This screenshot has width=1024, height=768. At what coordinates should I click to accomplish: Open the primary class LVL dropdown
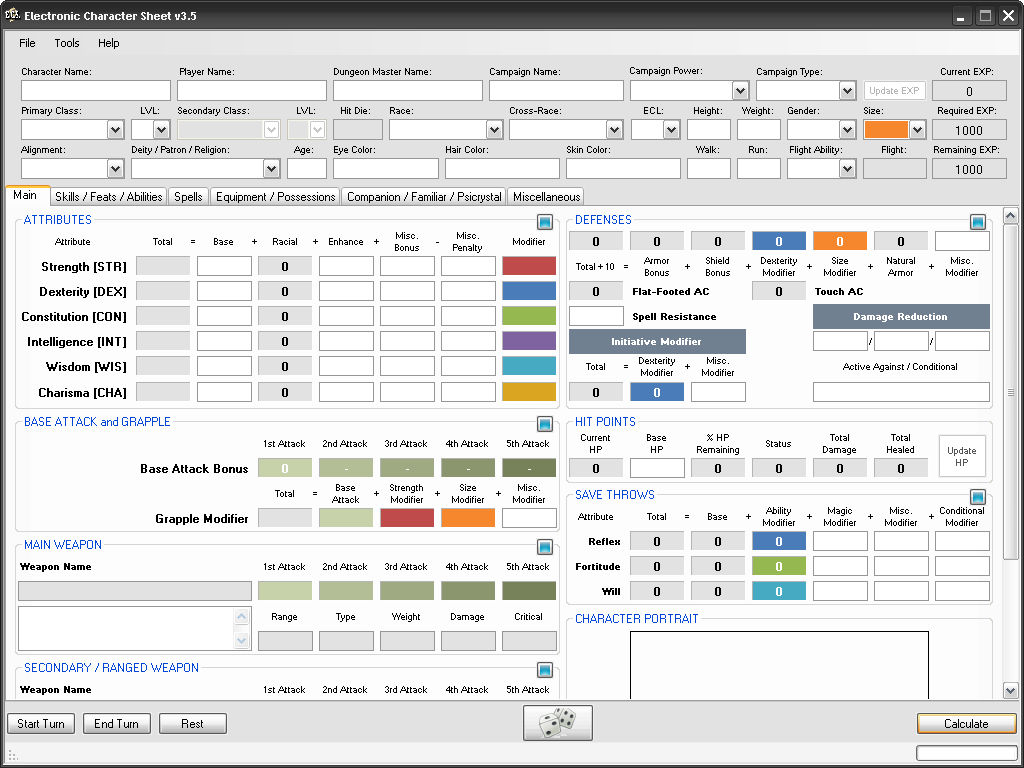161,130
